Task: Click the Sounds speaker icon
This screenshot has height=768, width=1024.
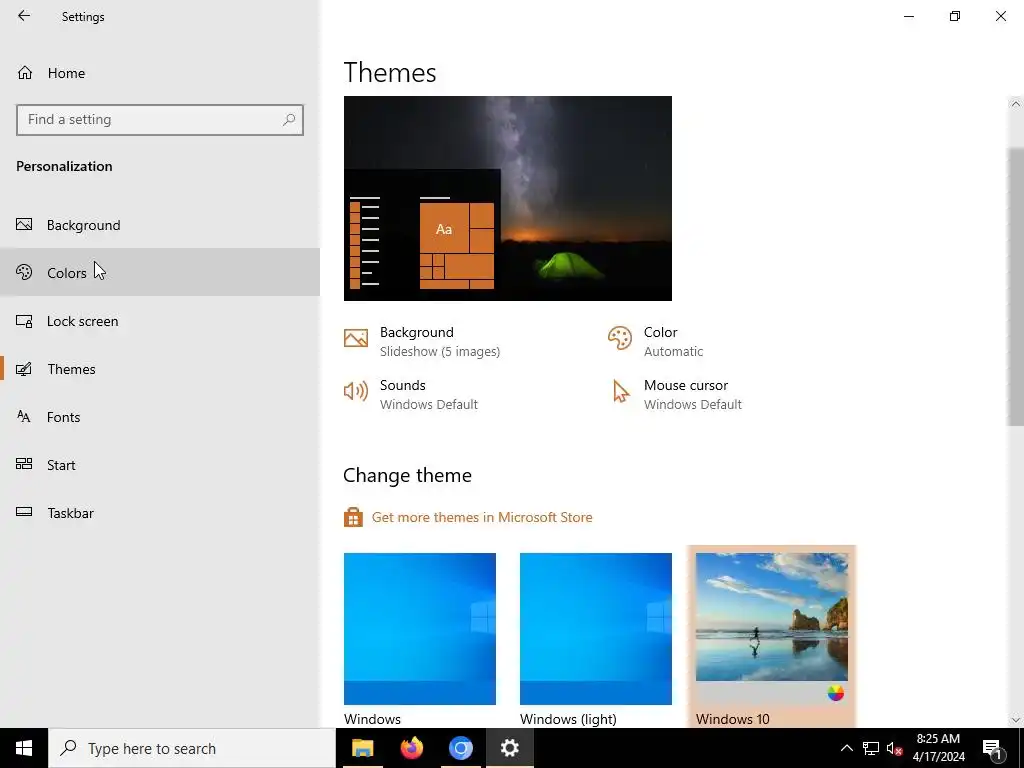Action: (356, 391)
